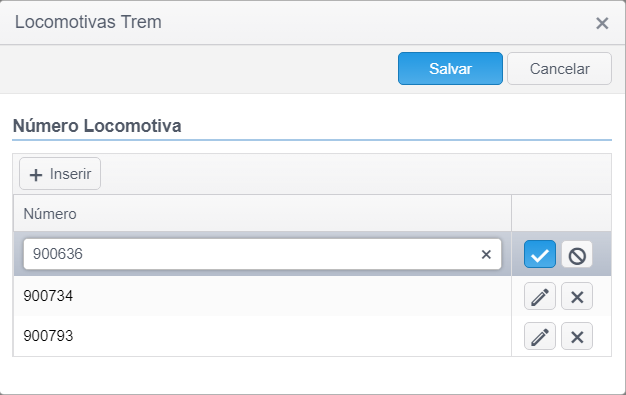Select the row with number 900734
This screenshot has width=626, height=395.
point(262,296)
